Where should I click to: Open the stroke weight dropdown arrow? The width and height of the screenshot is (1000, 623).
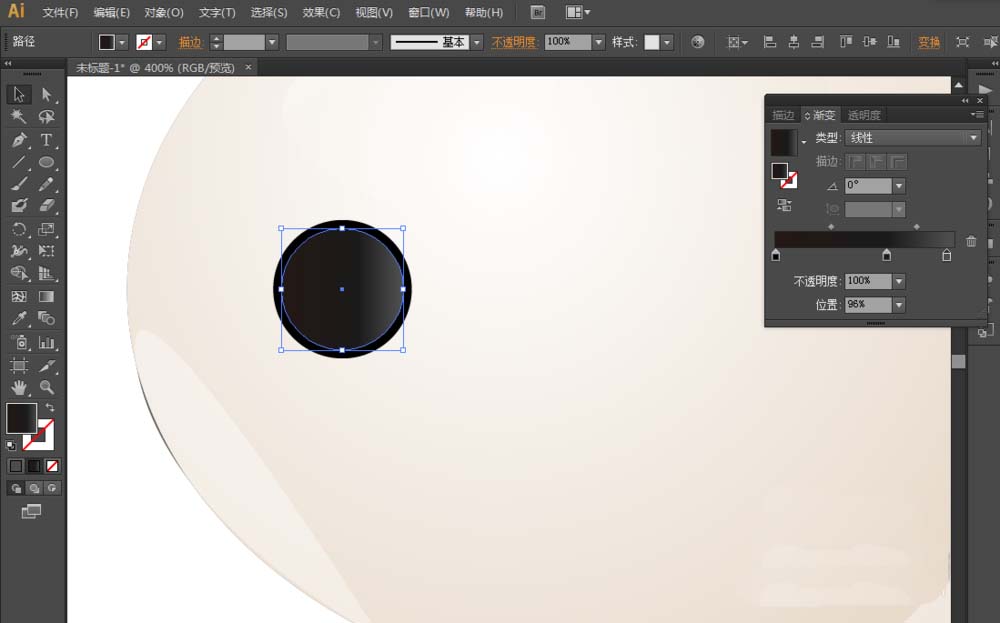click(272, 42)
